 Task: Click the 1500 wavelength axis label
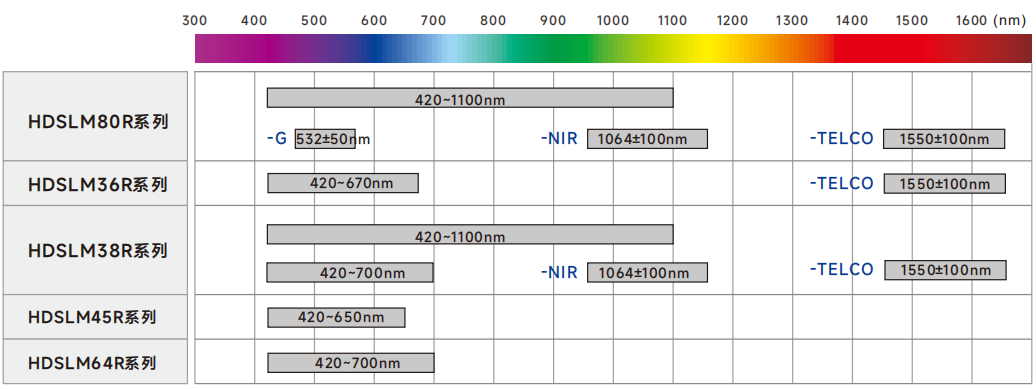[x=912, y=20]
